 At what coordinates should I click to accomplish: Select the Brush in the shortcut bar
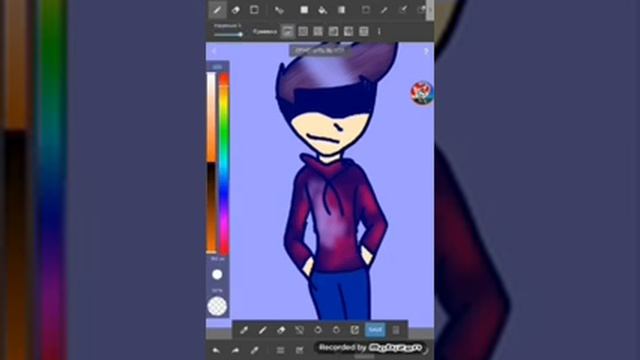[x=262, y=330]
